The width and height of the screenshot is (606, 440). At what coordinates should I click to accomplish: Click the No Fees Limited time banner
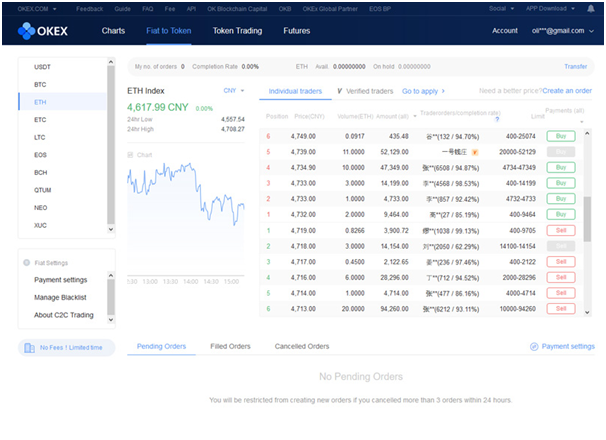(66, 348)
